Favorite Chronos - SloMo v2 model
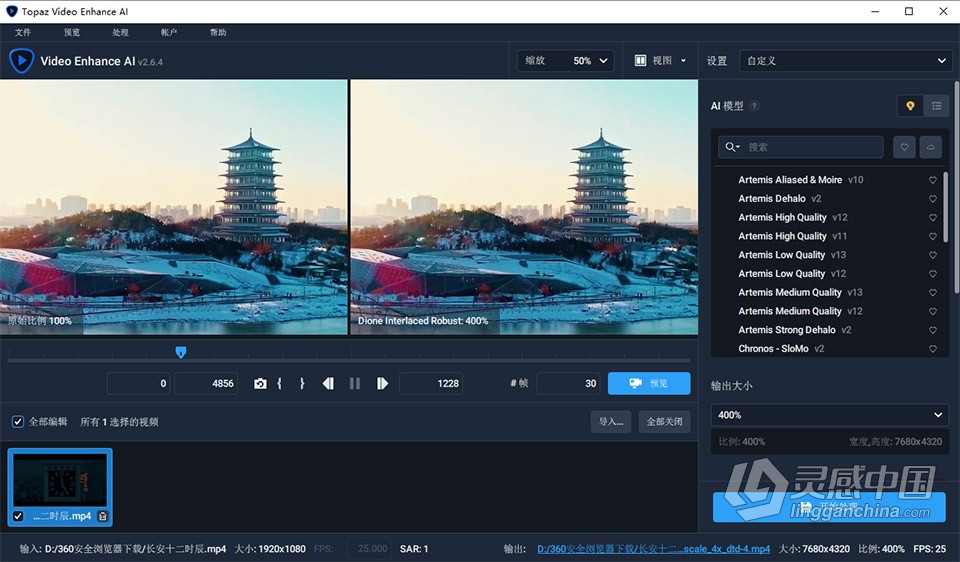 (x=932, y=349)
